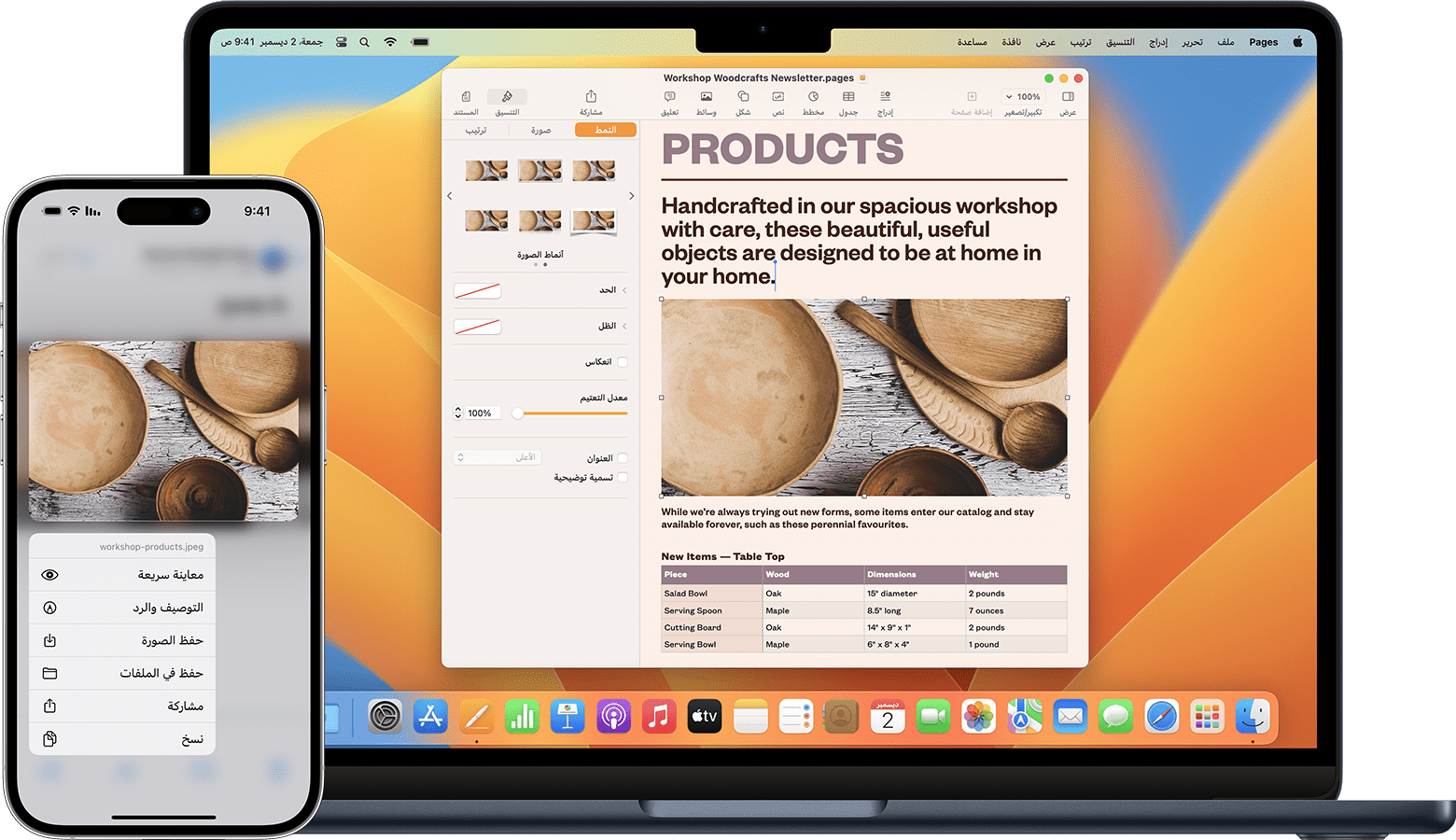This screenshot has height=840, width=1456.
Task: Open FaceTime from the Dock
Action: [933, 717]
